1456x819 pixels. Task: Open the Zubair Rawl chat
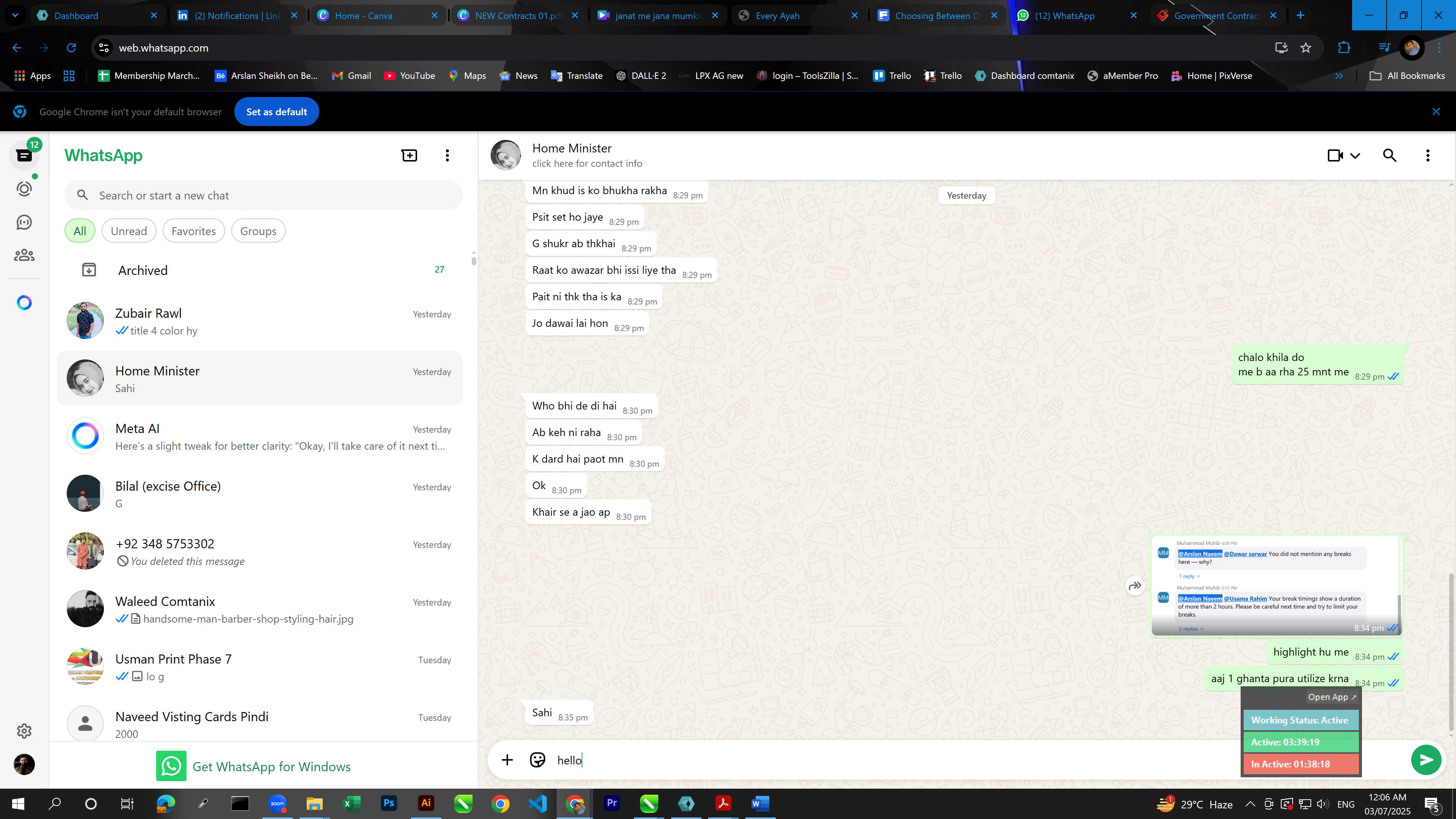point(260,321)
